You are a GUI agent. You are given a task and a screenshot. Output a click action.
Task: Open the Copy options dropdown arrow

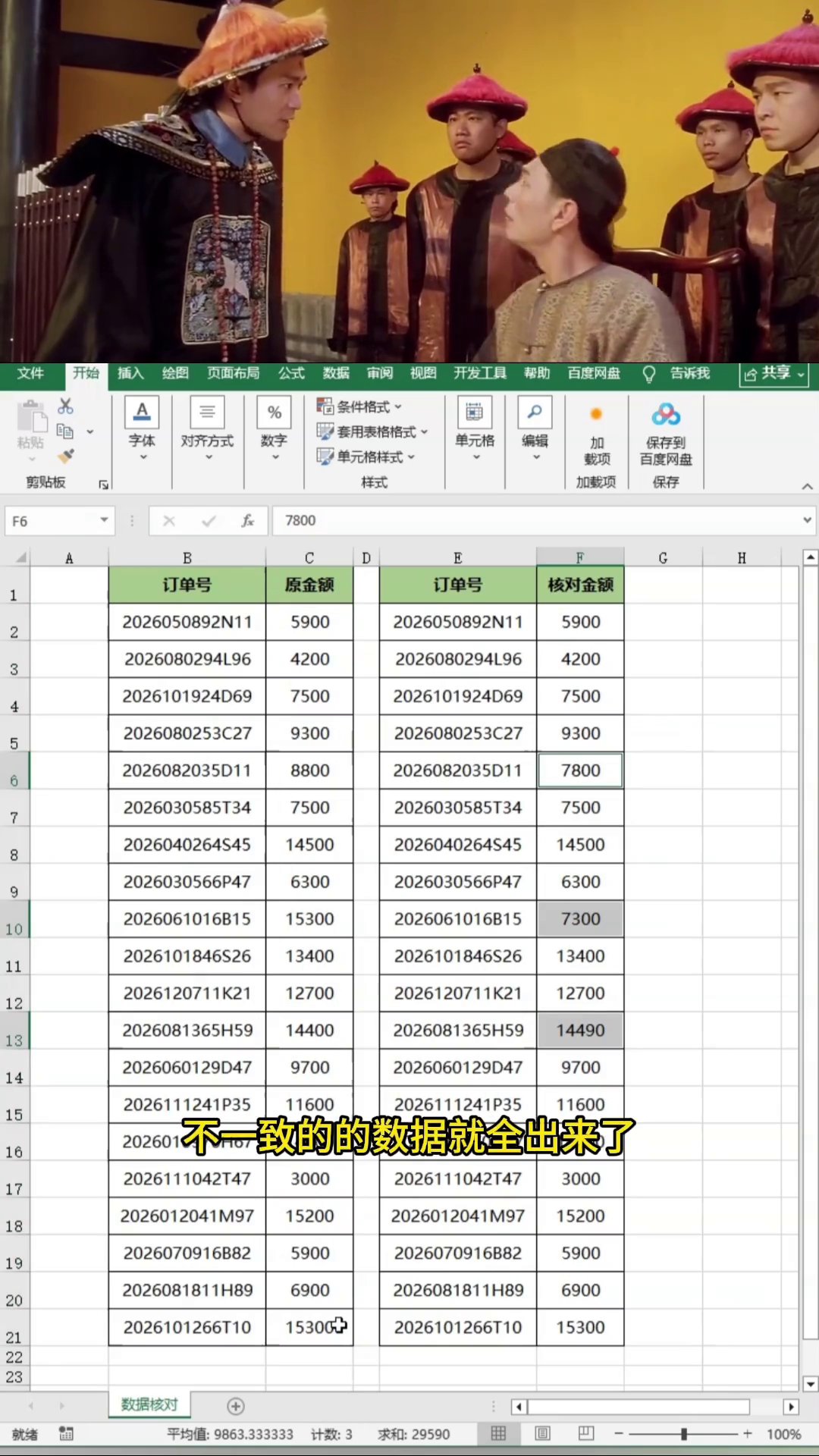click(89, 431)
